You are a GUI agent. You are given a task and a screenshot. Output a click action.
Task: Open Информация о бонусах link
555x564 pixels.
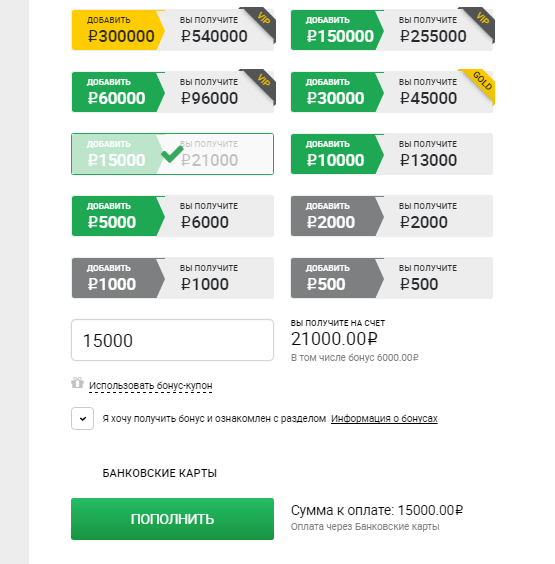click(x=384, y=419)
